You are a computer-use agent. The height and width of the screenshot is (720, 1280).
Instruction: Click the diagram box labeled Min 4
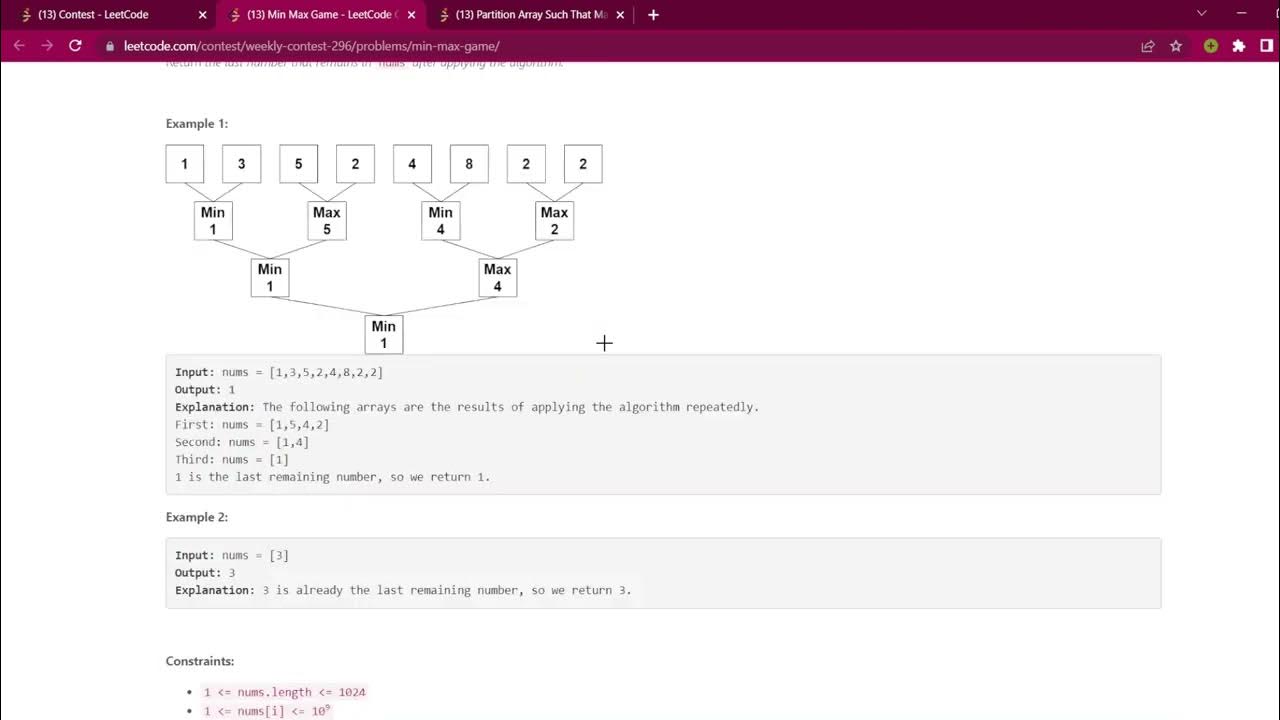441,221
